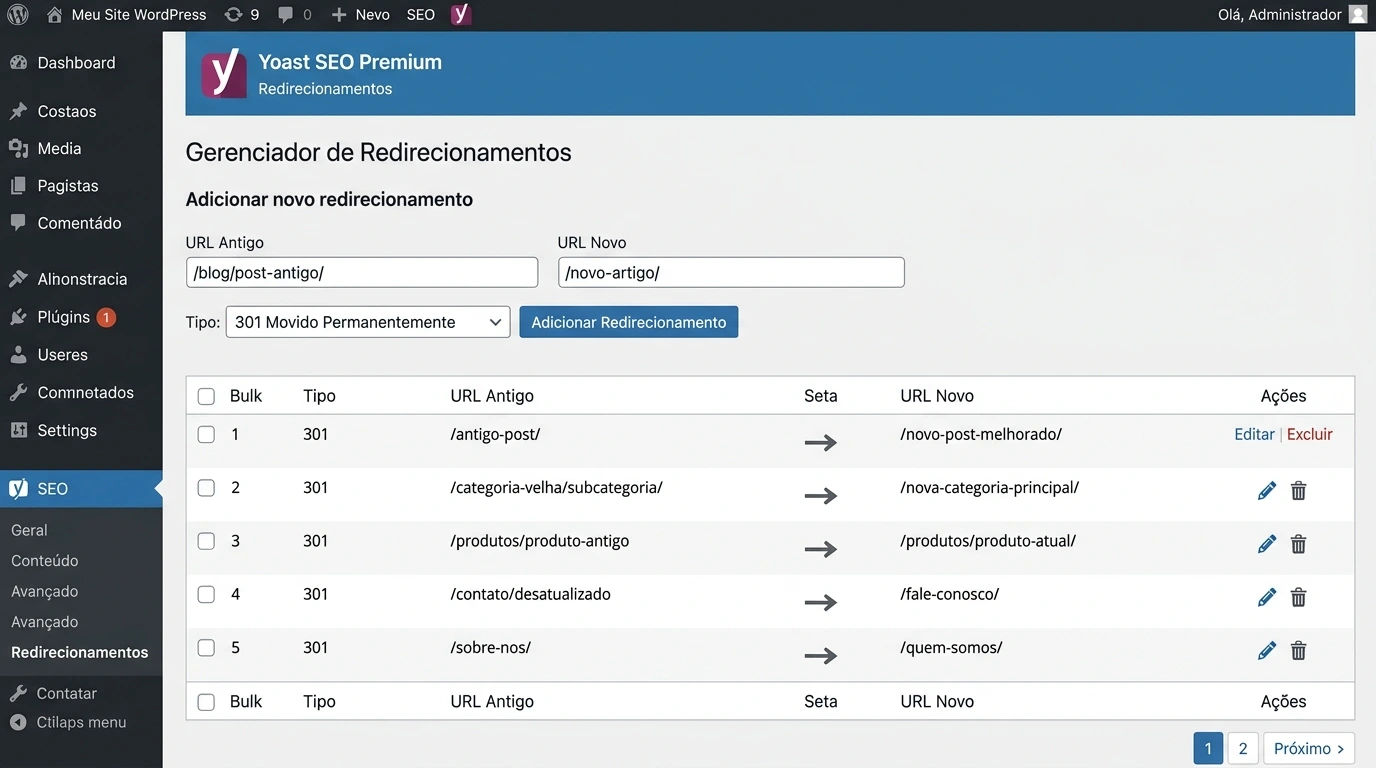Click the Plúgins update badge 1
Screen dimensions: 1376x768
[106, 317]
